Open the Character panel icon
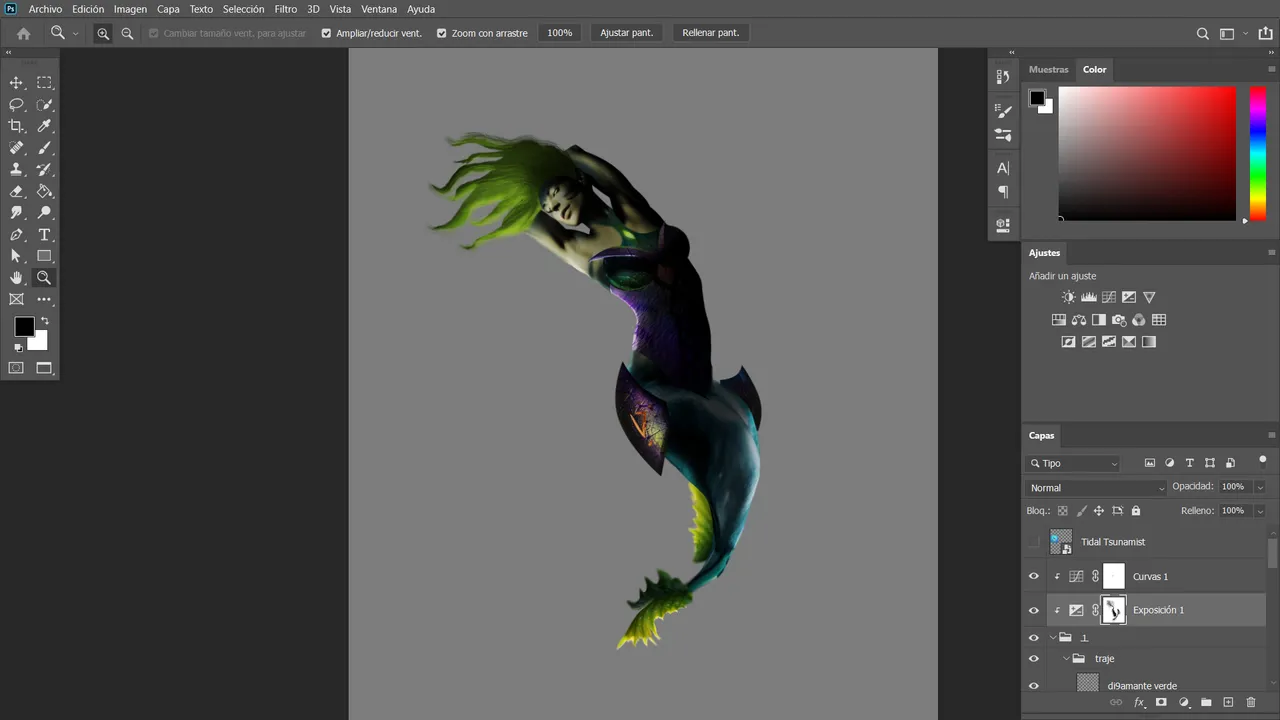The image size is (1280, 720). [x=1003, y=168]
